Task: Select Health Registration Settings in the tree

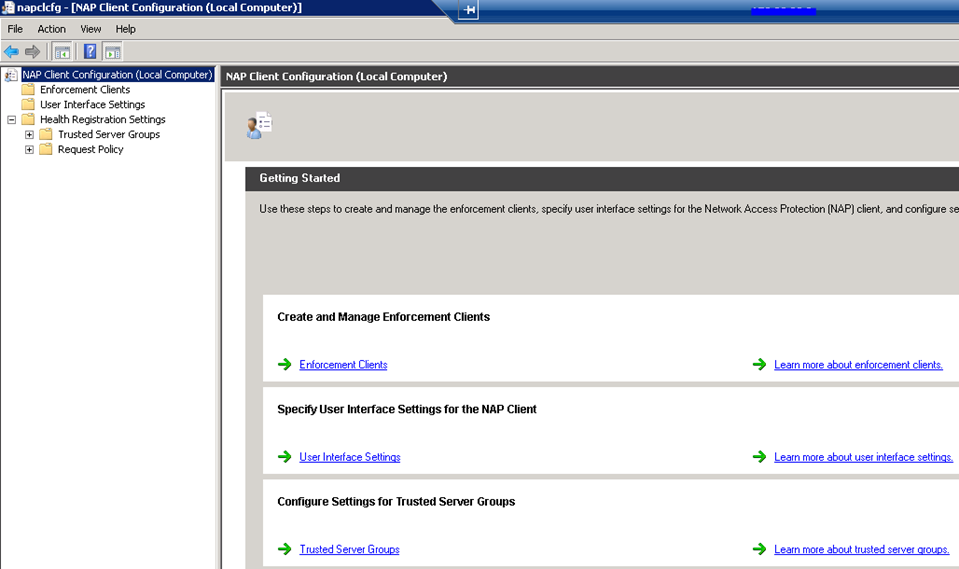Action: pyautogui.click(x=103, y=119)
